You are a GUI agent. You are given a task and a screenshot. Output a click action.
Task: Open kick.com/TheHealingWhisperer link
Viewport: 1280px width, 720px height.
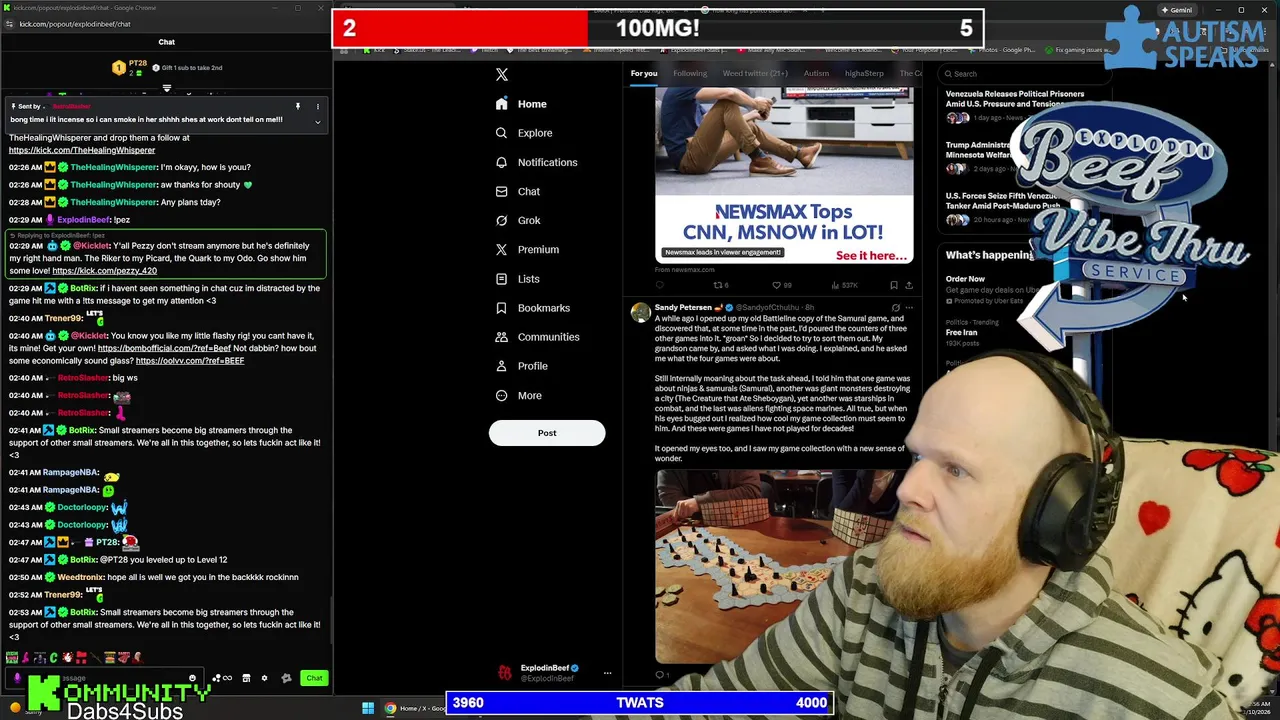82,150
